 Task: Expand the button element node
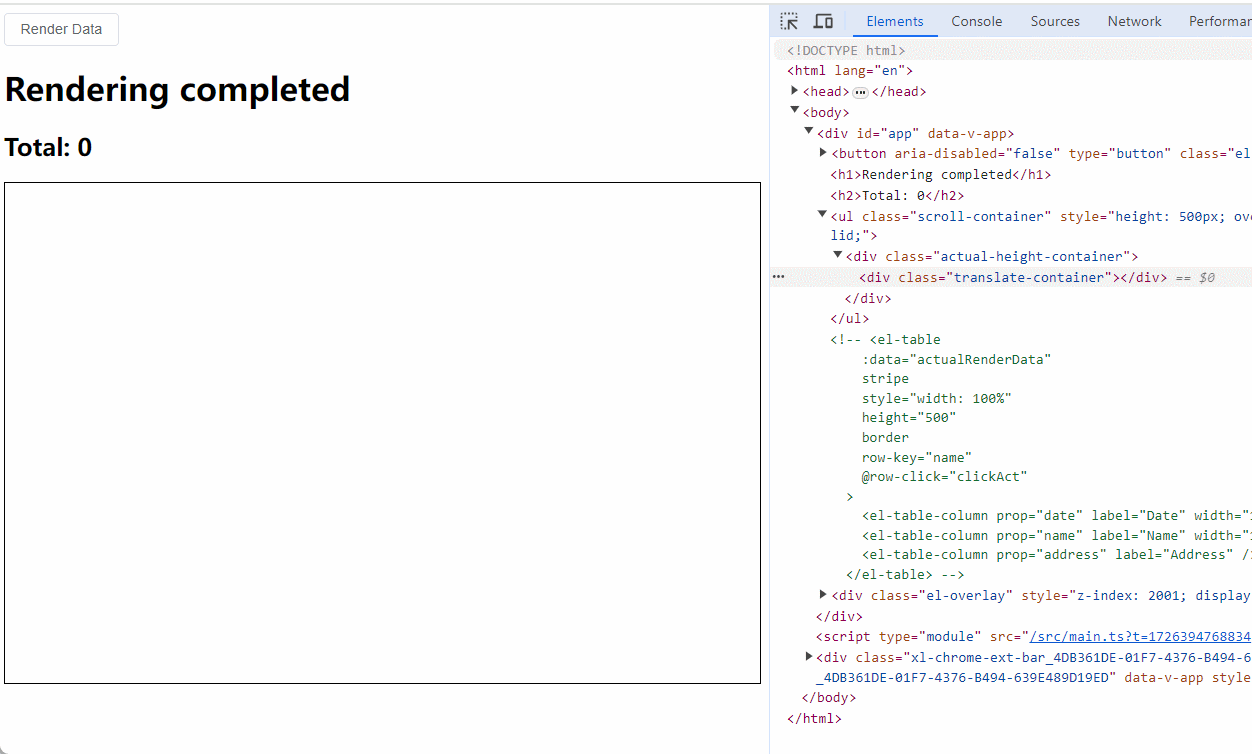[822, 153]
